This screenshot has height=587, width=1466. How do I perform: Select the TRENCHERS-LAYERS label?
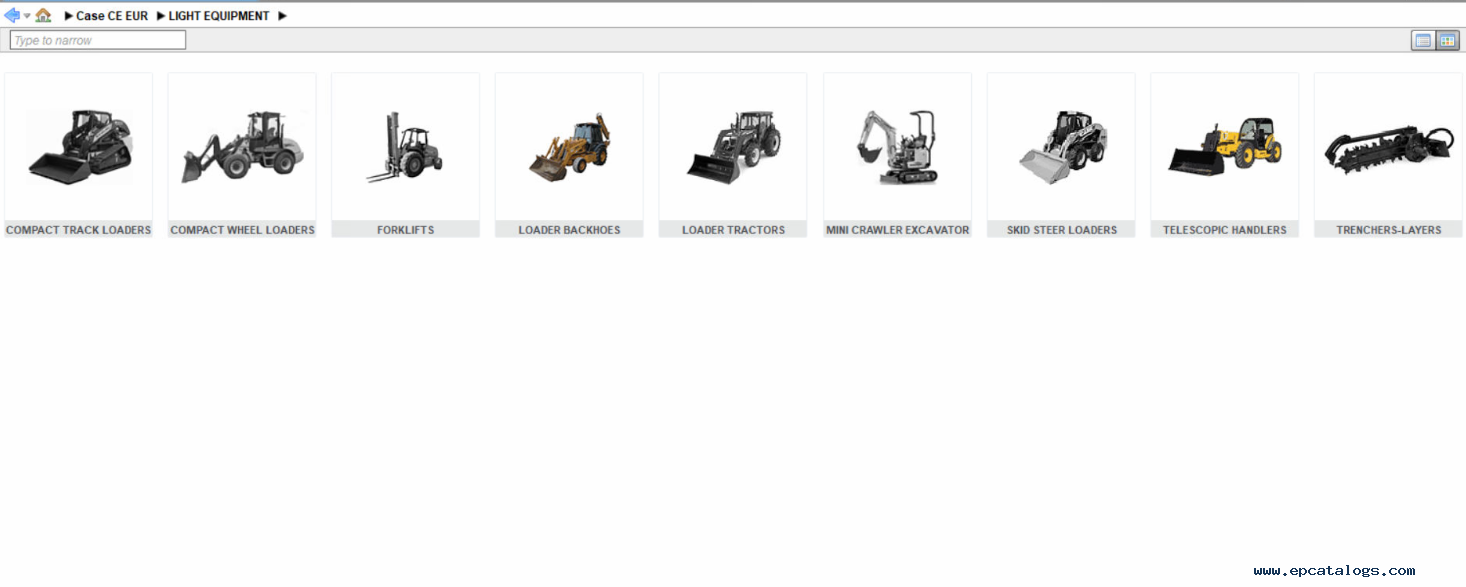[1389, 230]
